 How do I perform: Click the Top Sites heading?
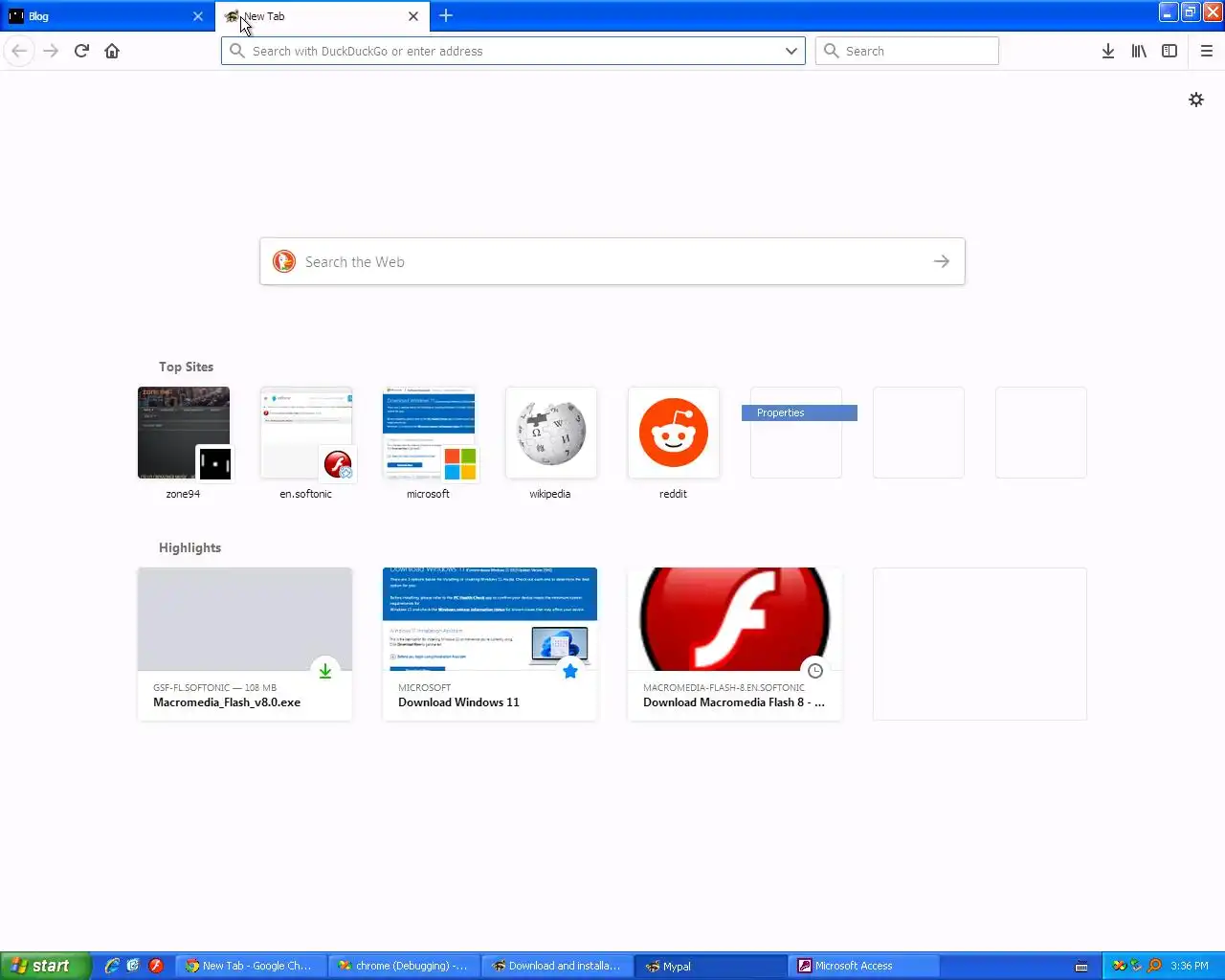point(186,367)
